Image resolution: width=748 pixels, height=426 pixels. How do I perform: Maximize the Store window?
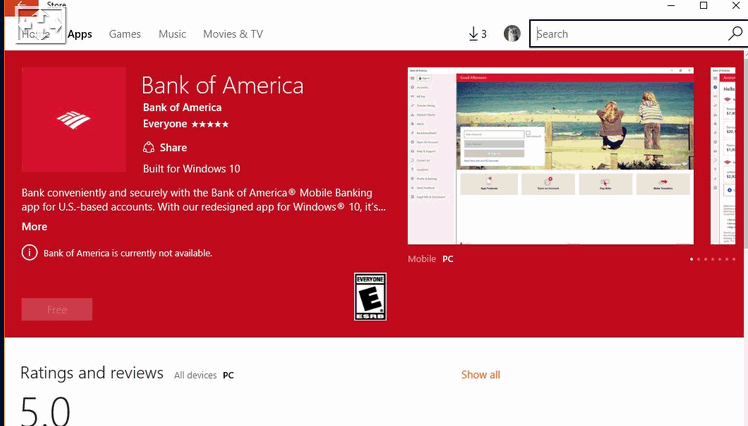pyautogui.click(x=703, y=6)
